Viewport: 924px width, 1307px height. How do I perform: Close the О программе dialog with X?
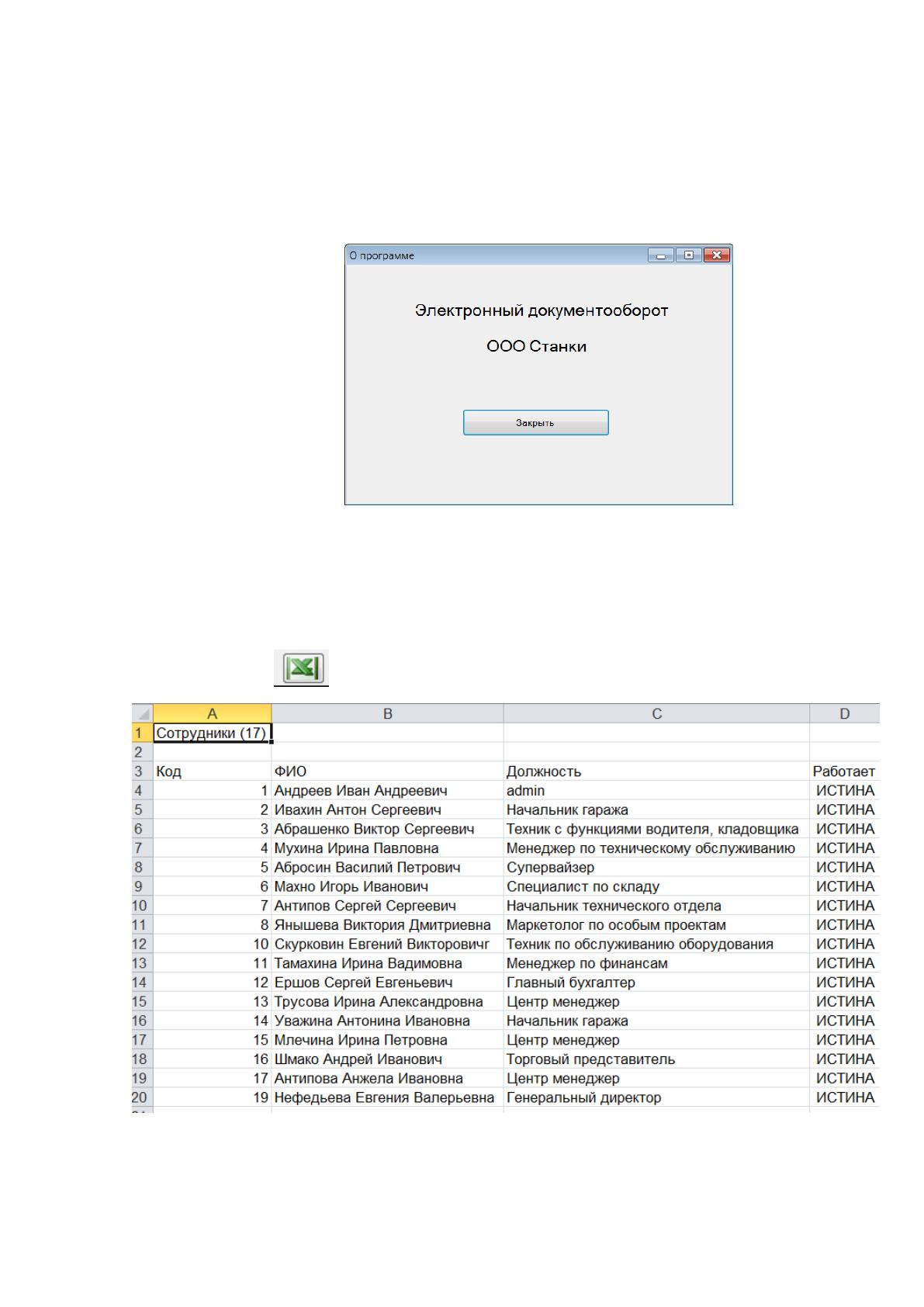(x=716, y=255)
